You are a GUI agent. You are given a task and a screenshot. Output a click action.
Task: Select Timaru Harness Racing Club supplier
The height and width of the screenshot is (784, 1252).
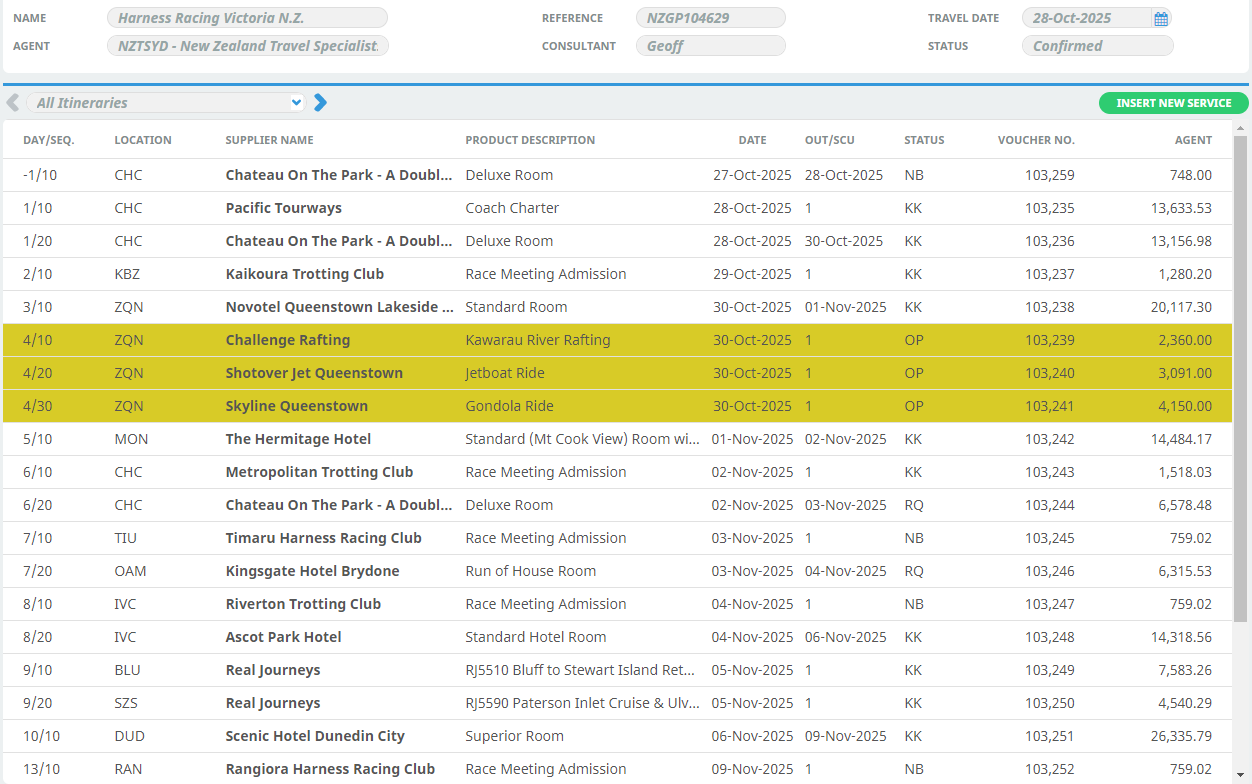pos(324,538)
